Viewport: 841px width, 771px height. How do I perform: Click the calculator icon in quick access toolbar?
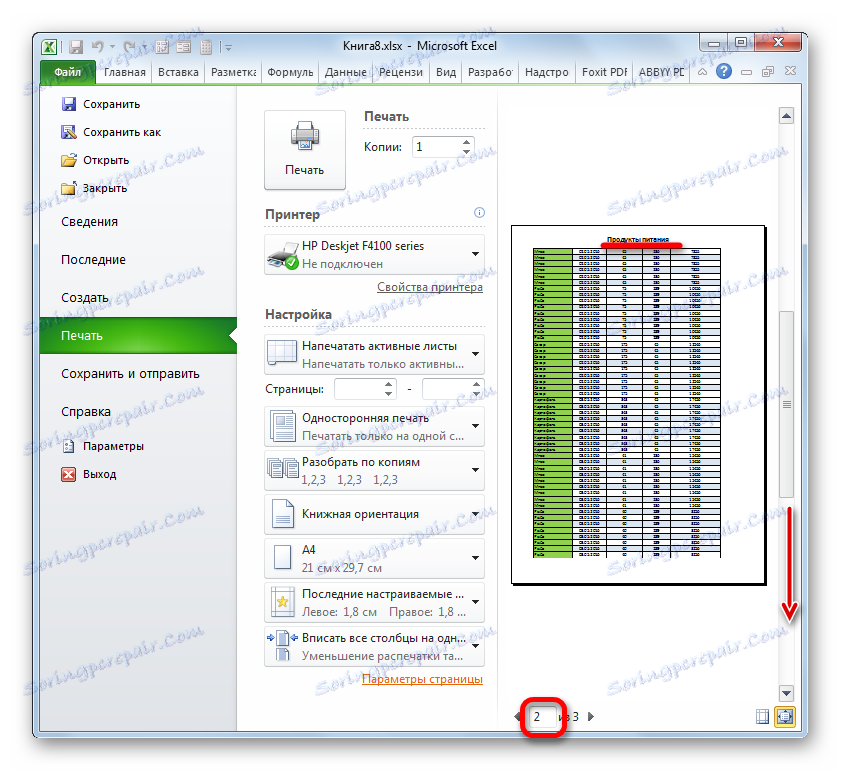[x=206, y=47]
